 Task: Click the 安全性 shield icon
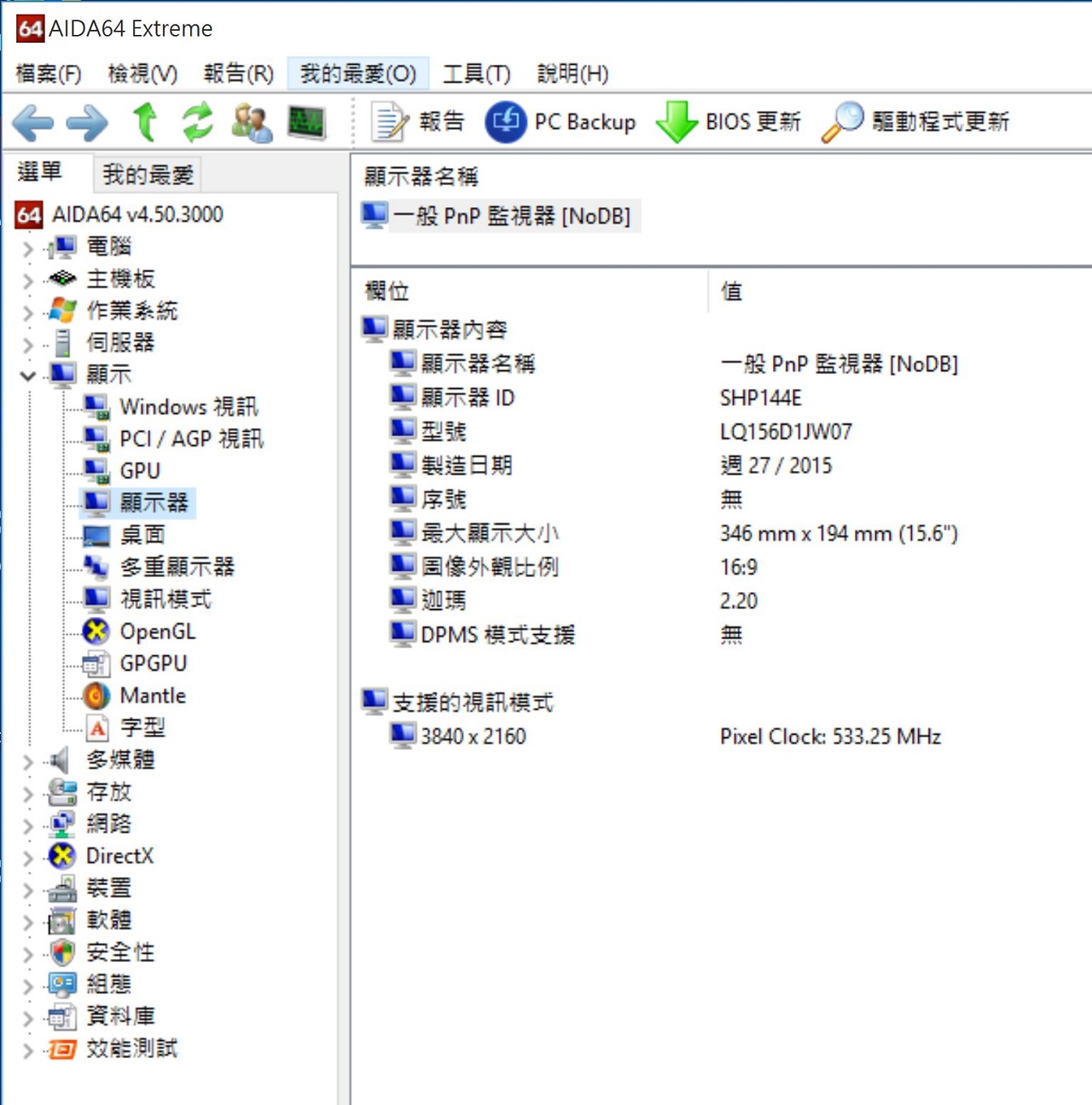coord(62,952)
